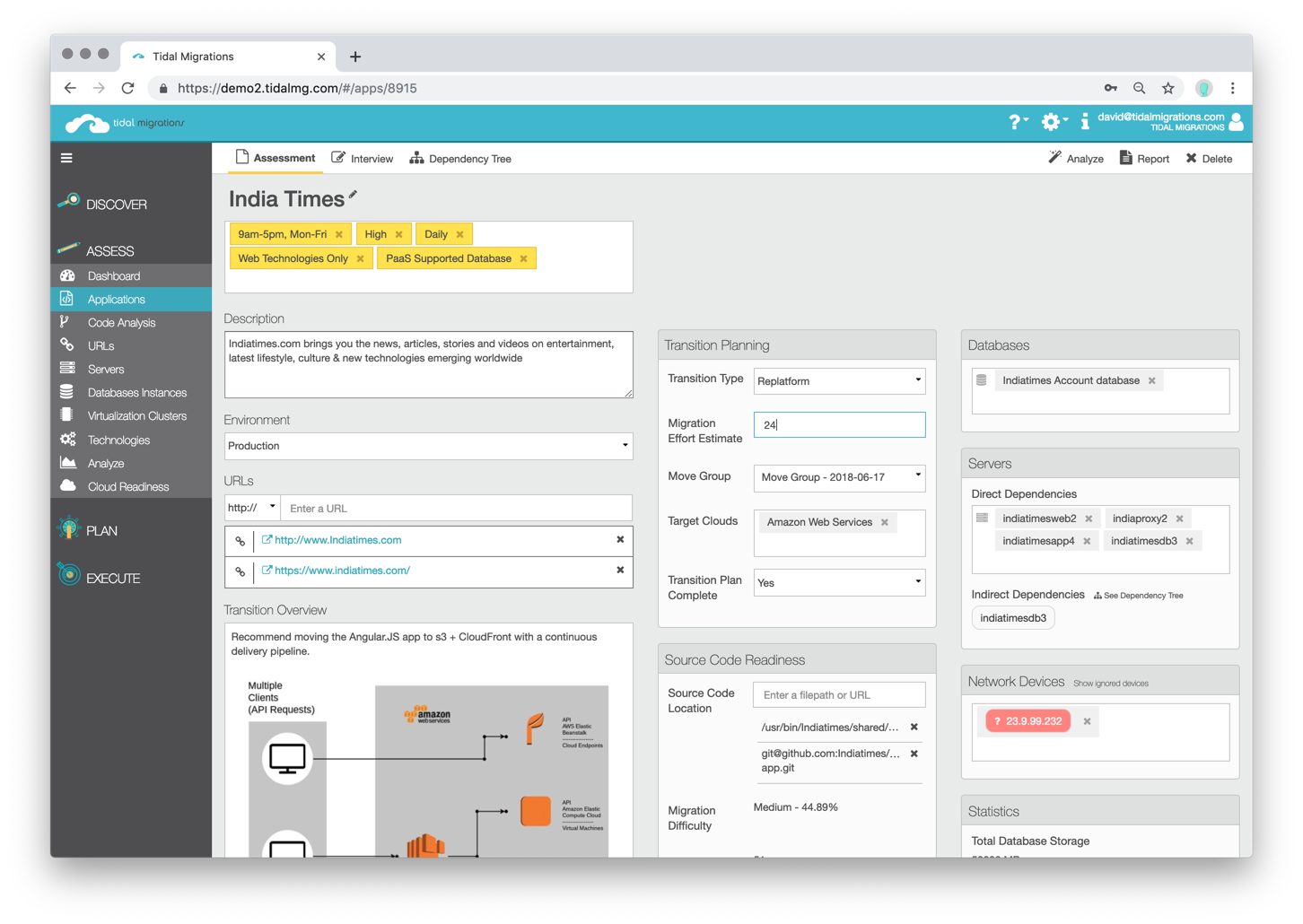Open the user profile icon
The height and width of the screenshot is (924, 1303).
pyautogui.click(x=1236, y=122)
